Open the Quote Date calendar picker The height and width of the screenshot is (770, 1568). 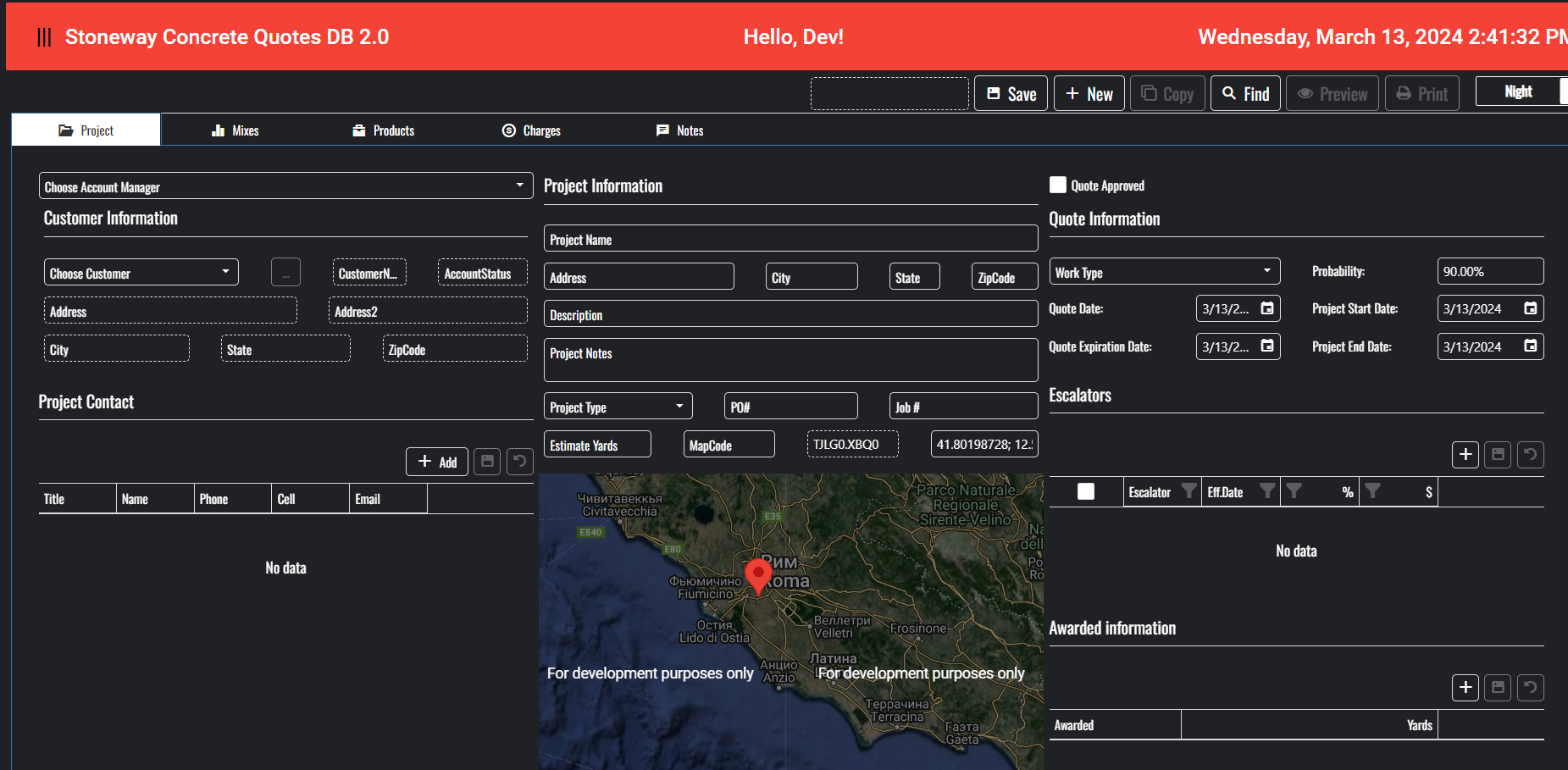(x=1266, y=308)
